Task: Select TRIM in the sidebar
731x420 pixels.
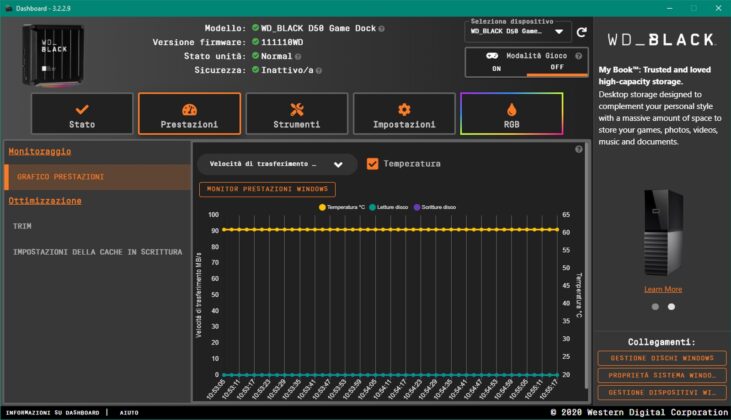Action: tap(22, 226)
